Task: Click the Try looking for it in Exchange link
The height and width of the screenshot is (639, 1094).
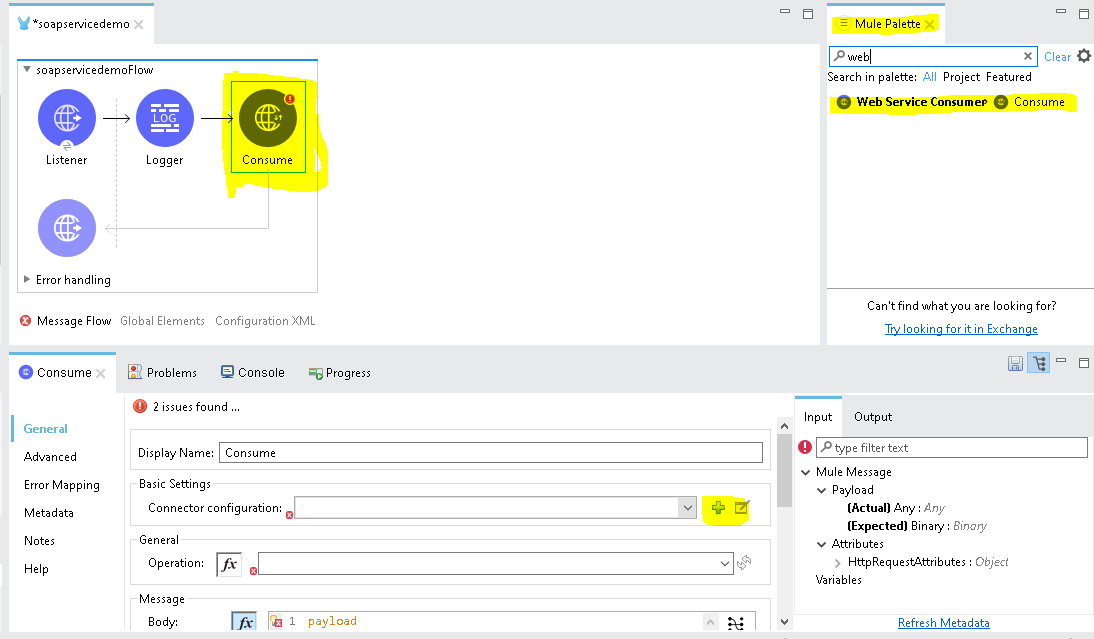Action: [961, 328]
